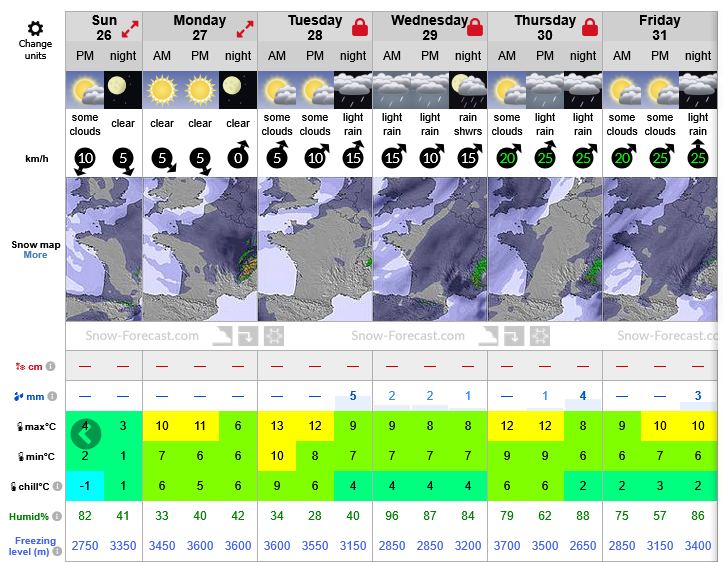
Task: Open Tuesday 28 snow map thumbnail
Action: 315,249
